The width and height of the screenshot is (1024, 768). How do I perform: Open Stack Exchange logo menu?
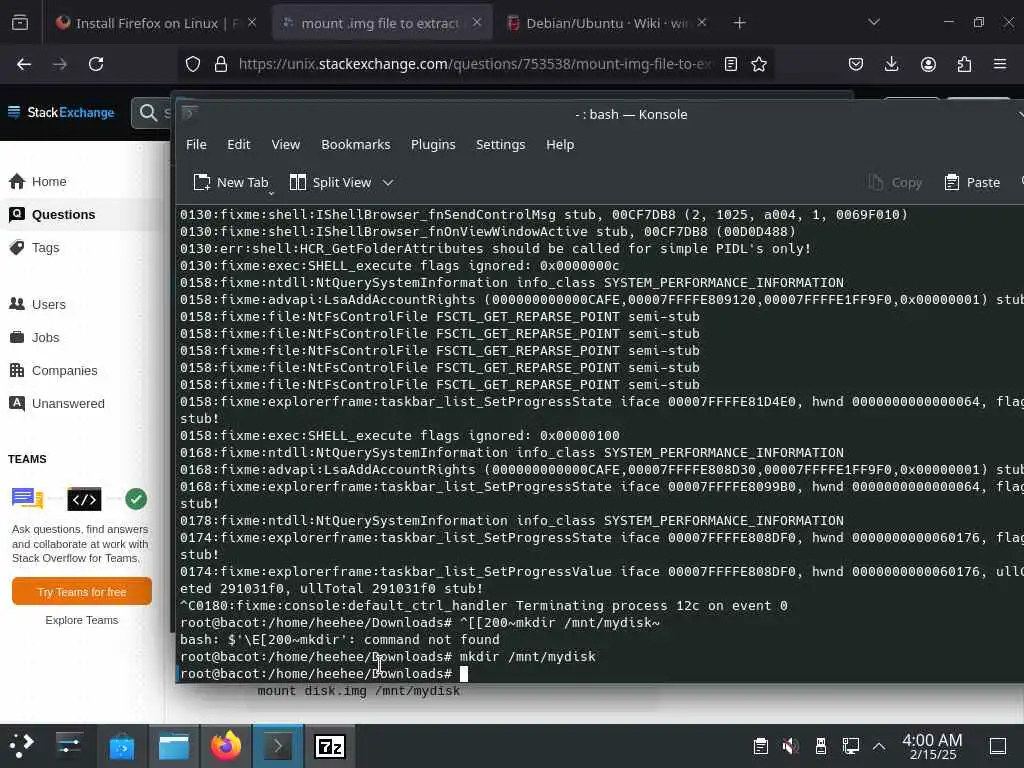tap(61, 112)
